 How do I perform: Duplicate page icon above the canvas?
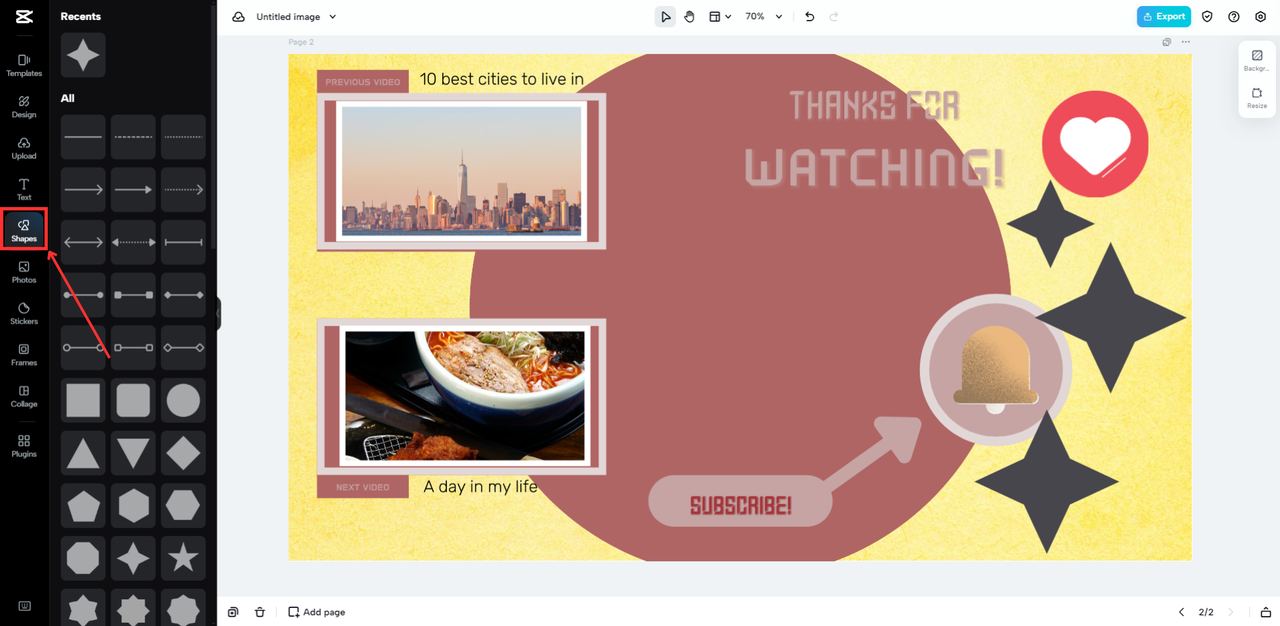click(x=1167, y=42)
